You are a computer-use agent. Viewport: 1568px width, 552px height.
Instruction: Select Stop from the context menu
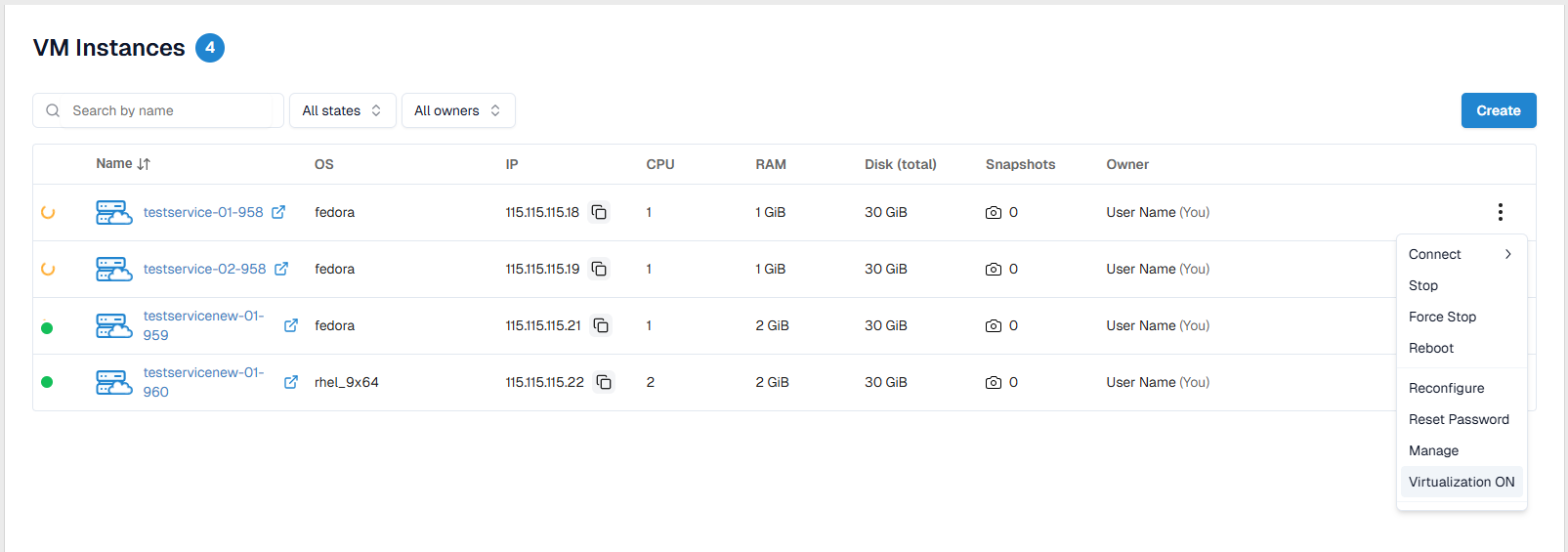[1423, 285]
